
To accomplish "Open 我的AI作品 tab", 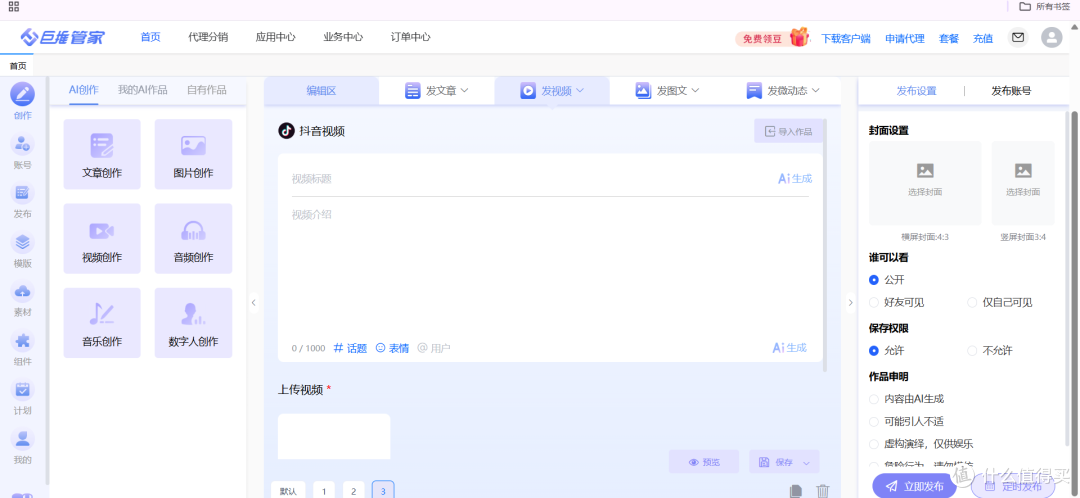I will (143, 90).
